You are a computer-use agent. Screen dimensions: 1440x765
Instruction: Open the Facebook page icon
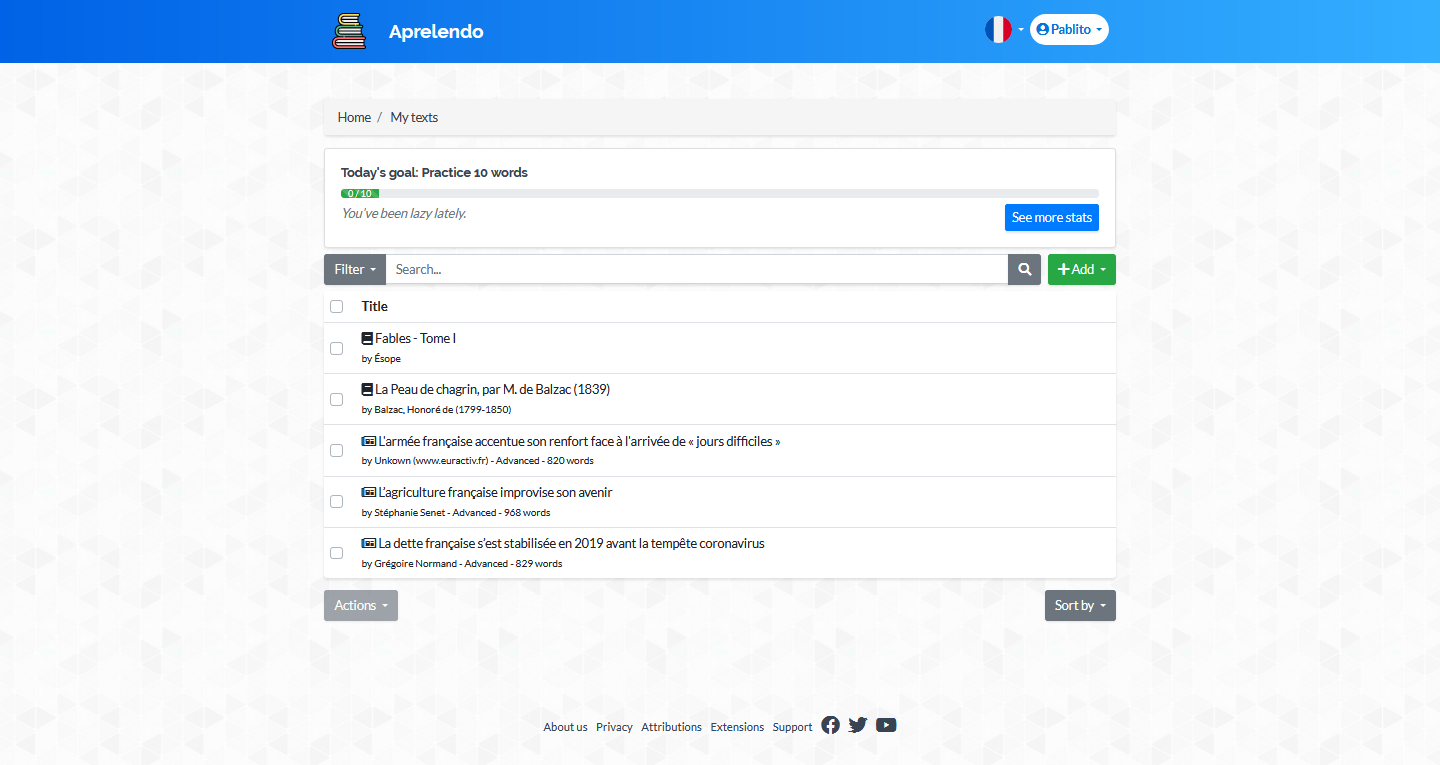coord(830,725)
